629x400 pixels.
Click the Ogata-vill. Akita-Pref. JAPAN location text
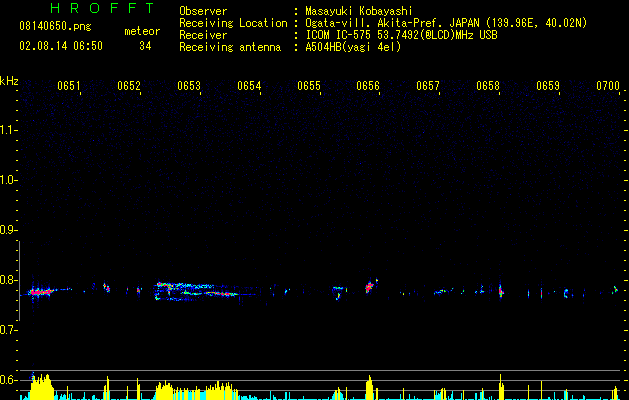pyautogui.click(x=446, y=23)
